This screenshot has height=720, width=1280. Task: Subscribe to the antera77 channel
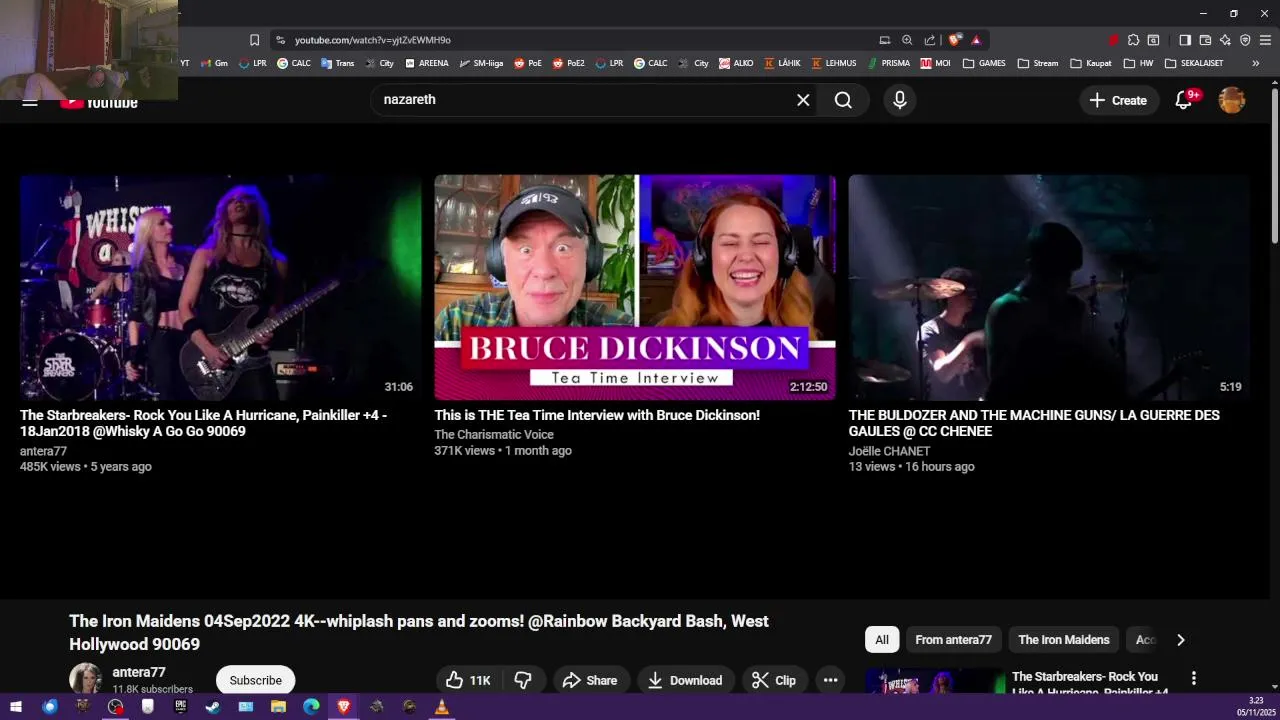255,680
